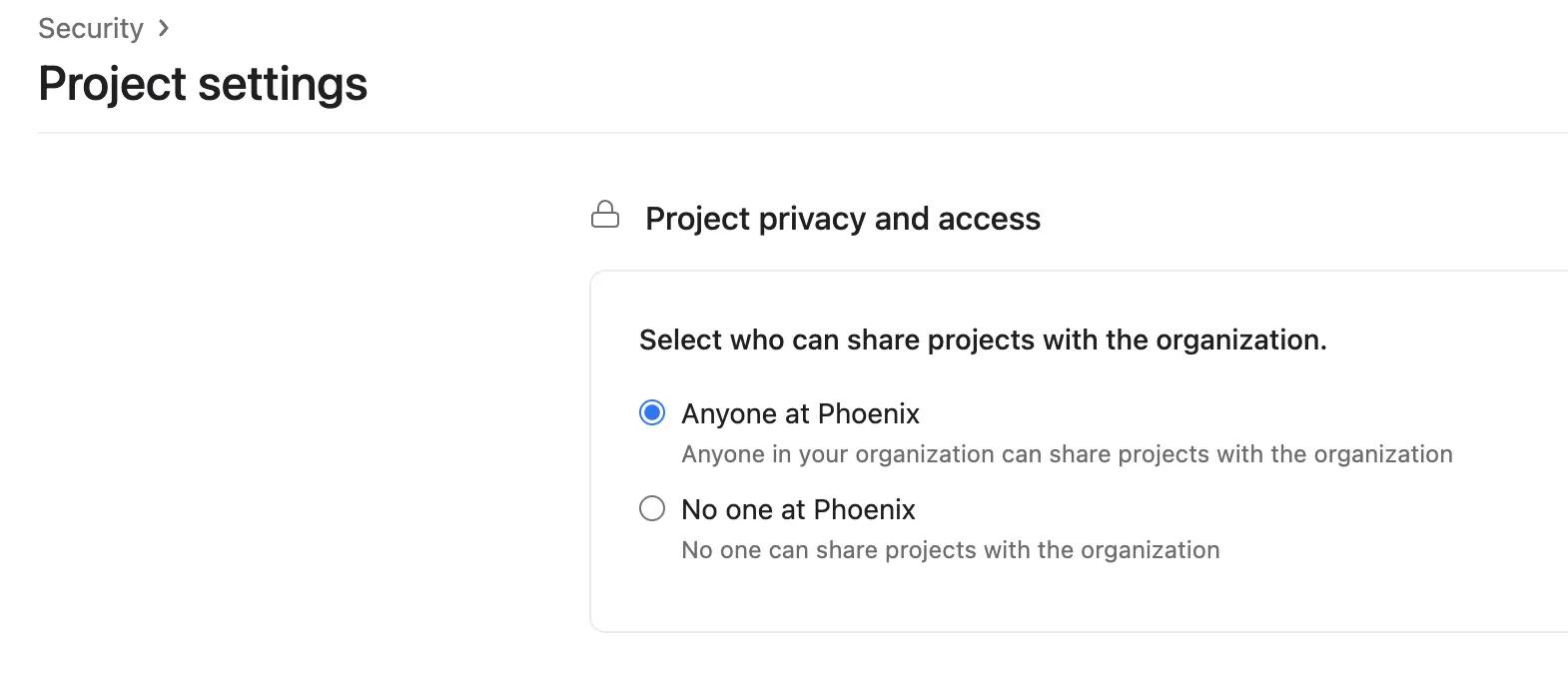Click empty space inside the privacy card bottom
Screen dimensions: 1568x689
click(999, 597)
